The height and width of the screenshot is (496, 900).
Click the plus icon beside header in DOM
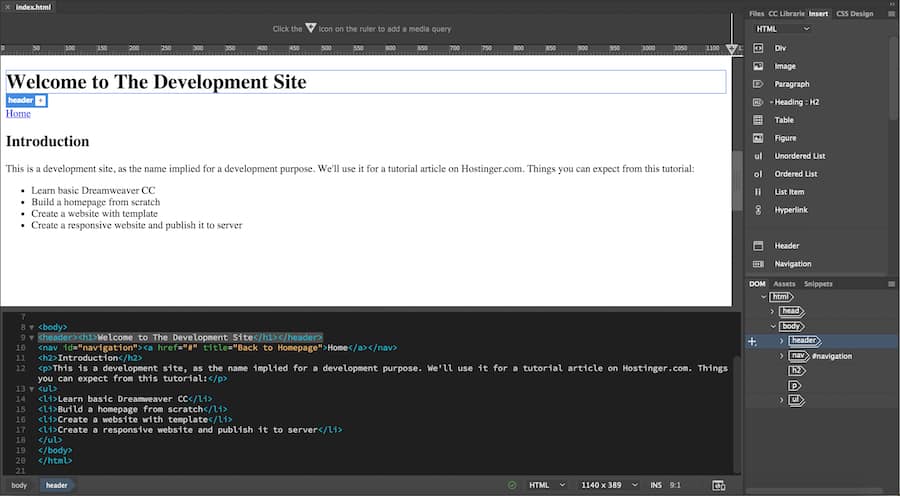click(752, 341)
